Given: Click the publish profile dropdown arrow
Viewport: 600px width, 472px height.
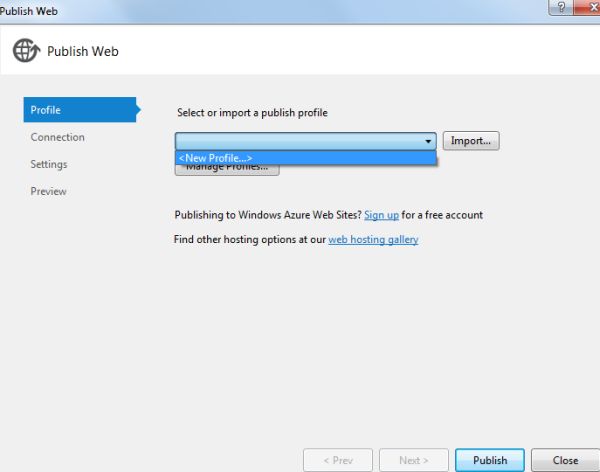Looking at the screenshot, I should 428,141.
